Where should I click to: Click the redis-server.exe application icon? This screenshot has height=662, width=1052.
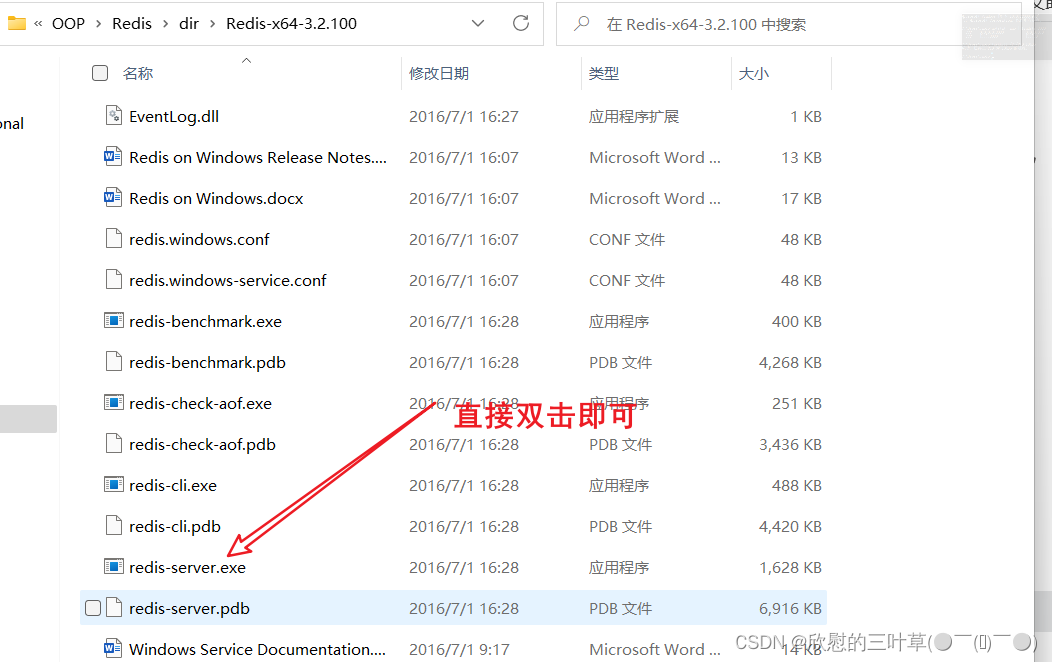click(113, 567)
